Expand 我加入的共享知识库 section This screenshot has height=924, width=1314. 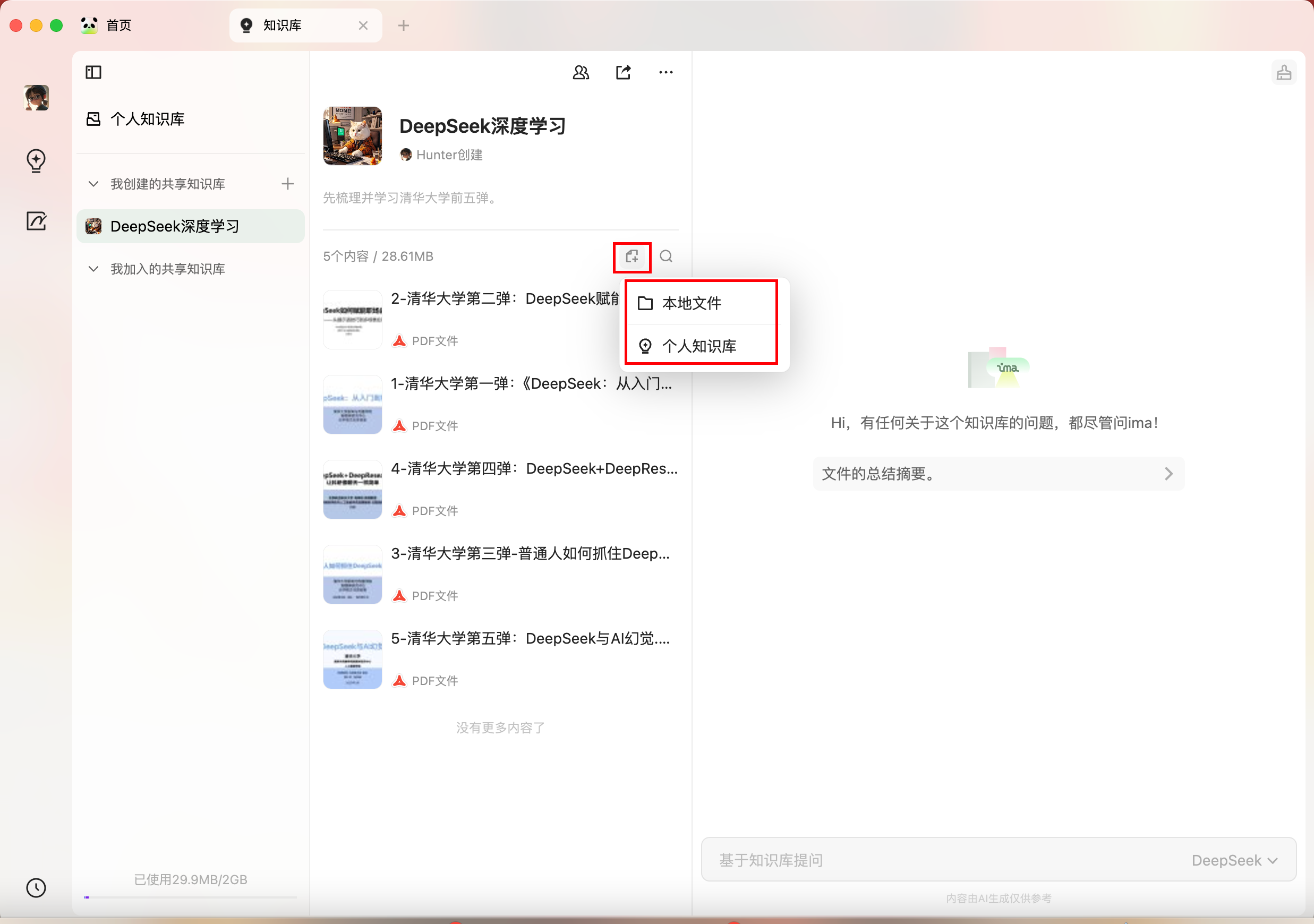tap(93, 269)
